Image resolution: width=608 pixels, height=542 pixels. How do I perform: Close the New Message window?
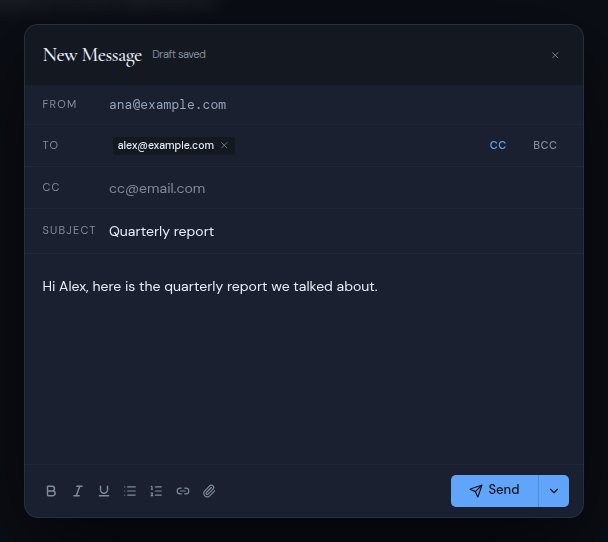[555, 55]
